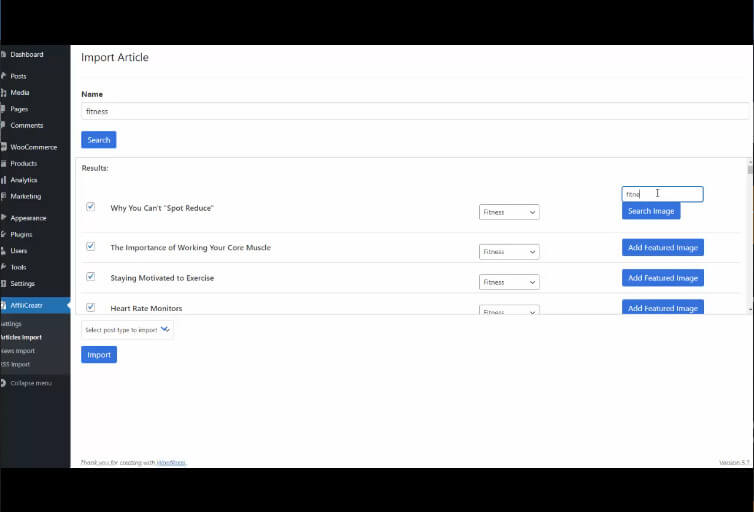Open the AffiliCreatr menu item
Screen dimensions: 754x512
(26, 305)
